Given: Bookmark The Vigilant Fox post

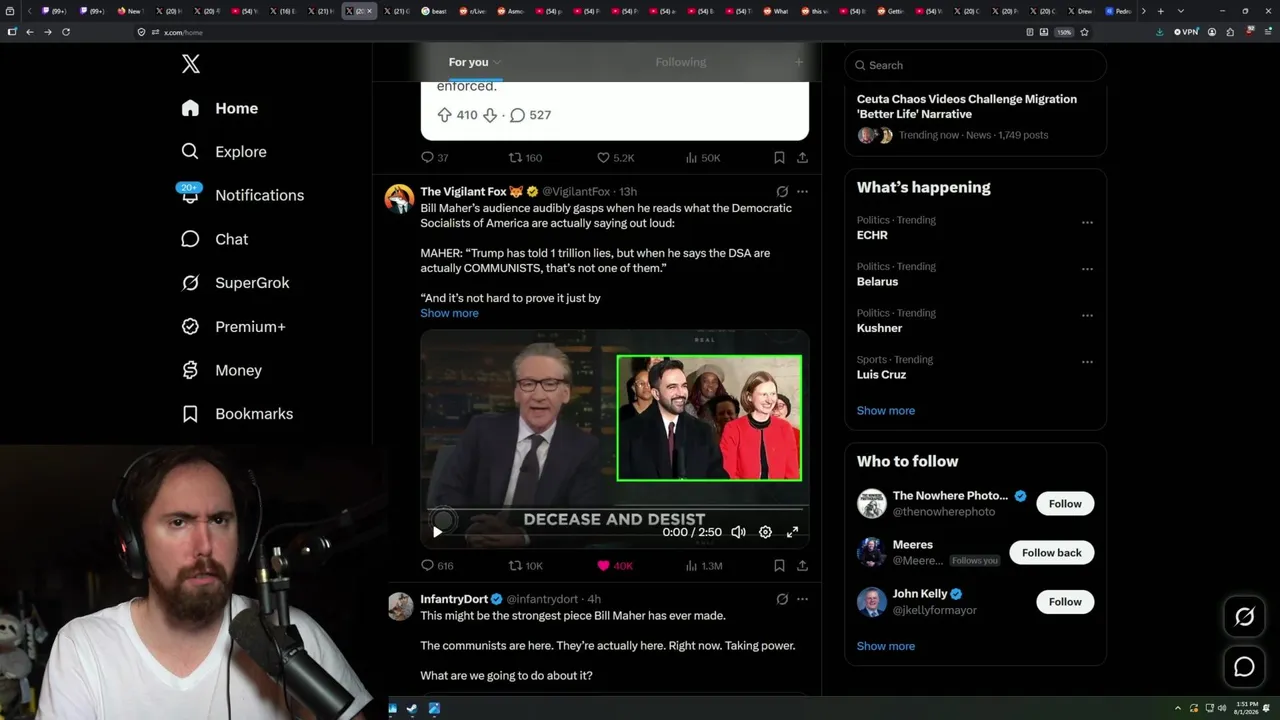Looking at the screenshot, I should point(779,565).
